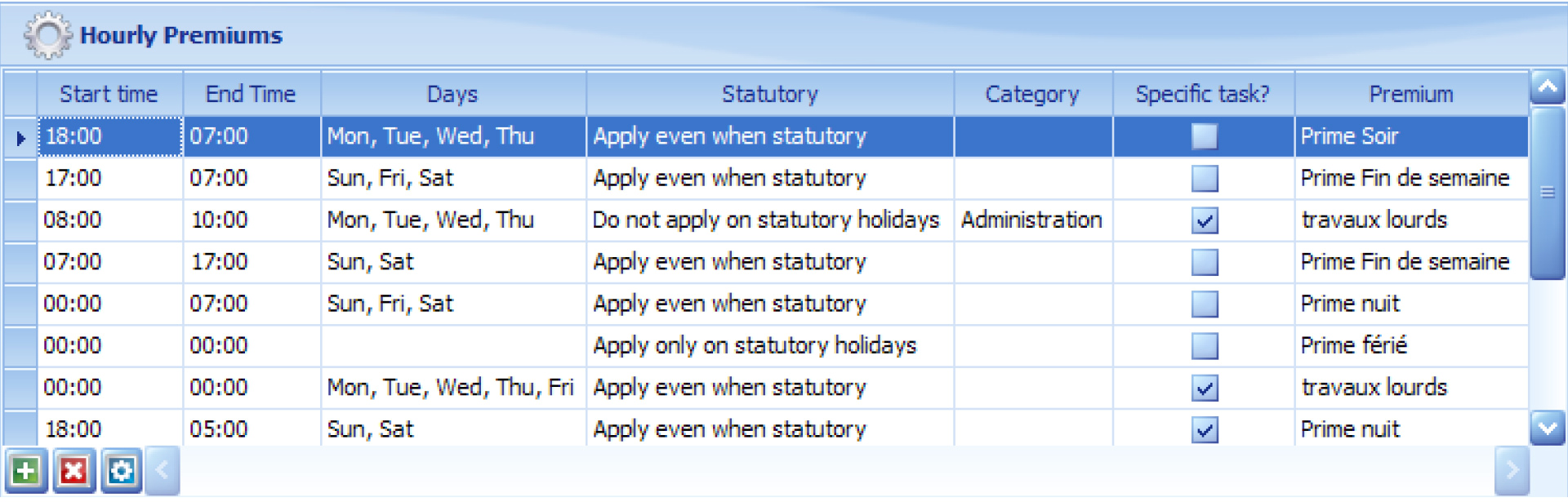Check Specific task for the 17:00 to 07:00 row
1568x502 pixels.
[x=1205, y=178]
